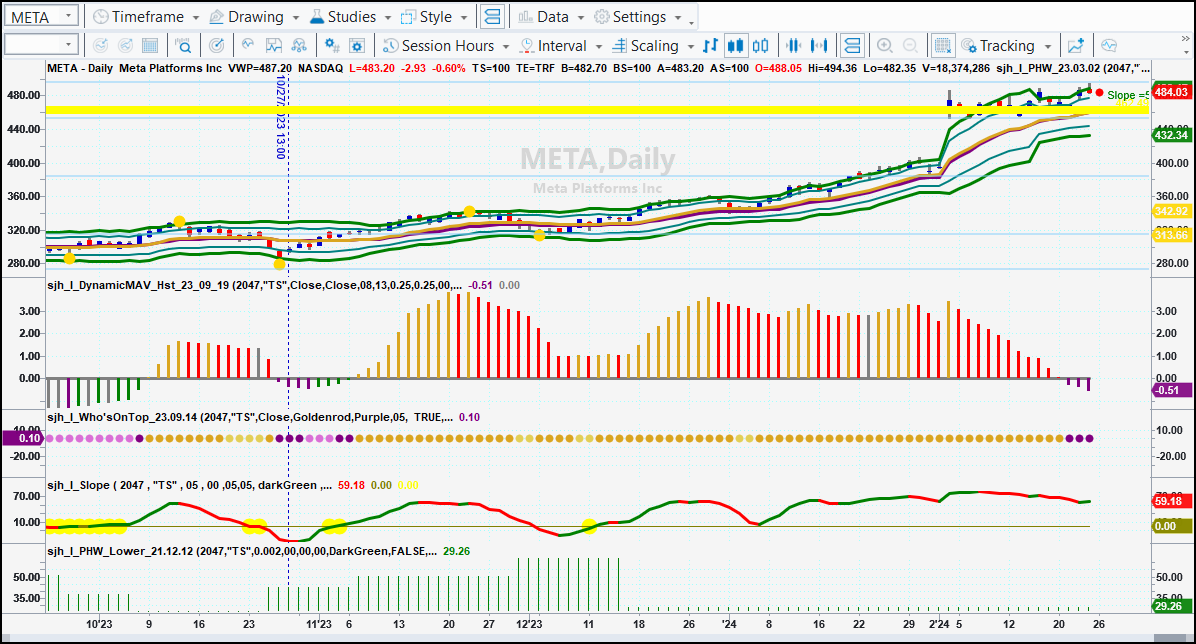Click the green Slope text on price chart
The height and width of the screenshot is (644, 1196).
(1127, 95)
